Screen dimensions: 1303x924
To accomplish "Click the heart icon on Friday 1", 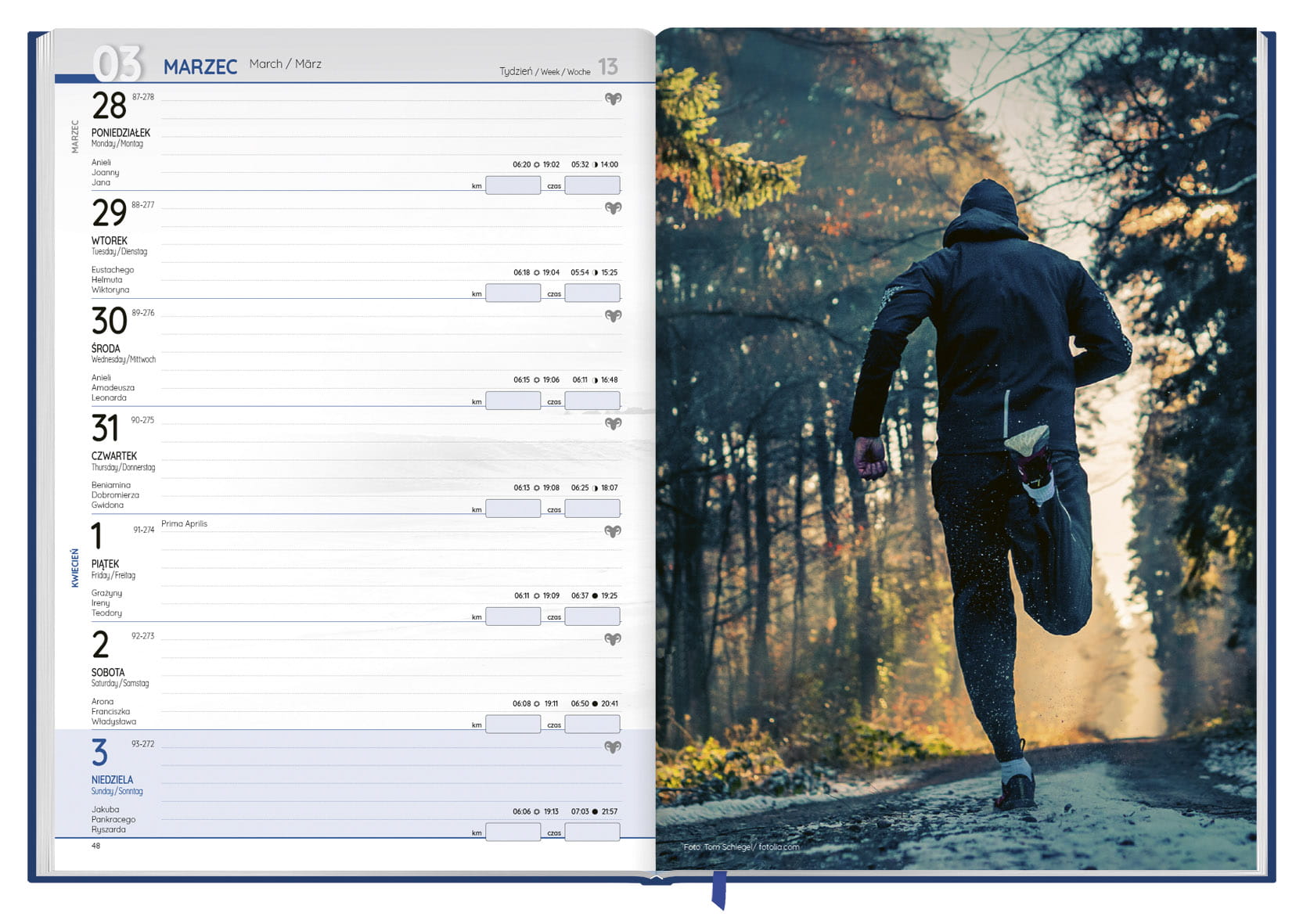I will 613,531.
